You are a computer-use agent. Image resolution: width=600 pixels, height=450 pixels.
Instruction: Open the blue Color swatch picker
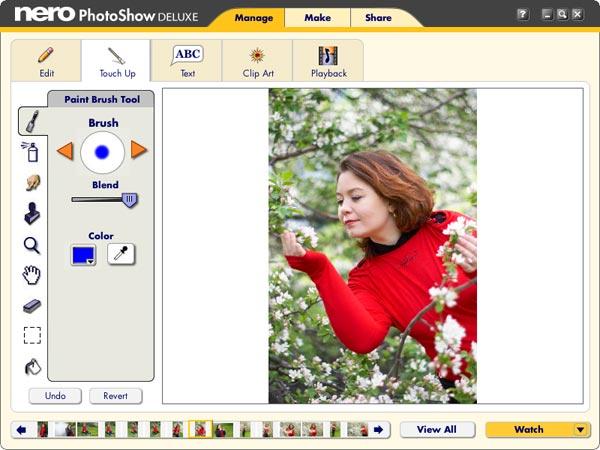[83, 255]
